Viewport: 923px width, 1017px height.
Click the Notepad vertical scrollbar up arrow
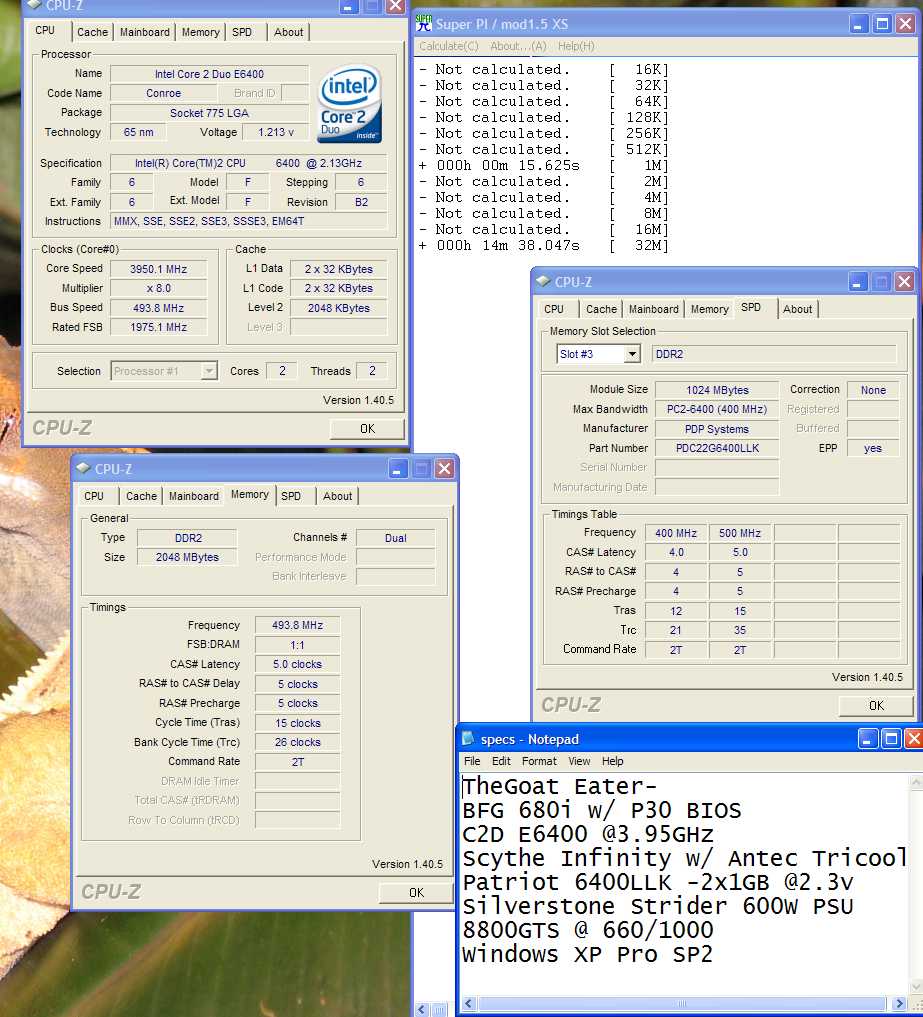coord(916,783)
